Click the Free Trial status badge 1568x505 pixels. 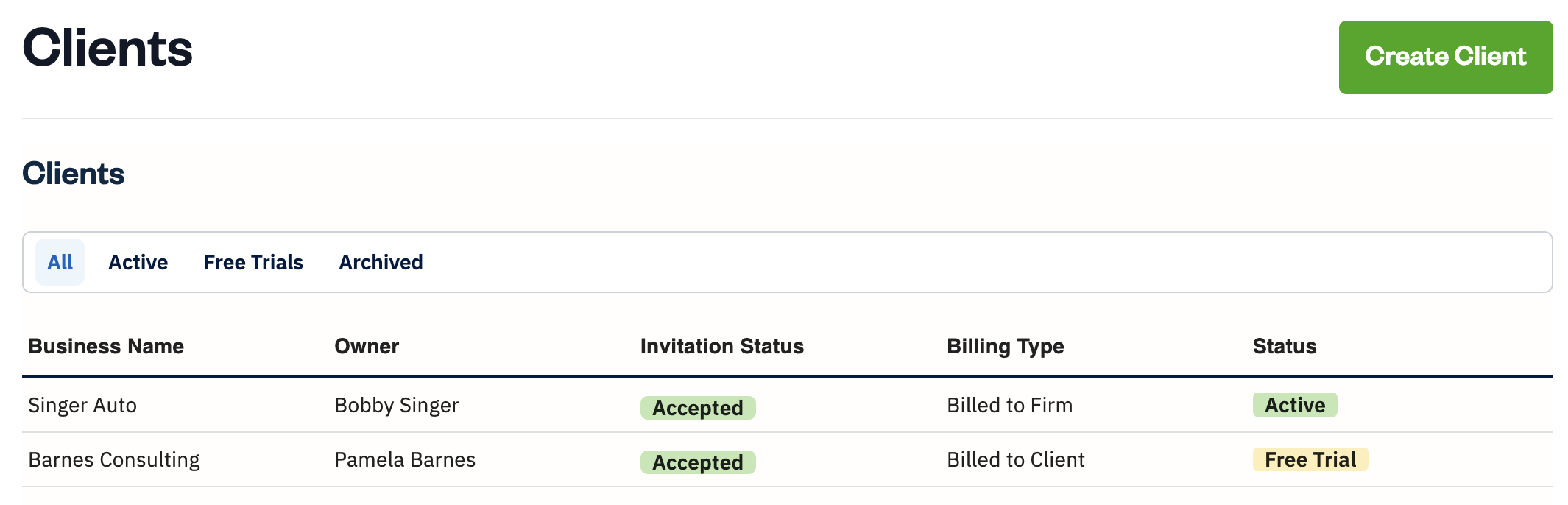coord(1310,459)
